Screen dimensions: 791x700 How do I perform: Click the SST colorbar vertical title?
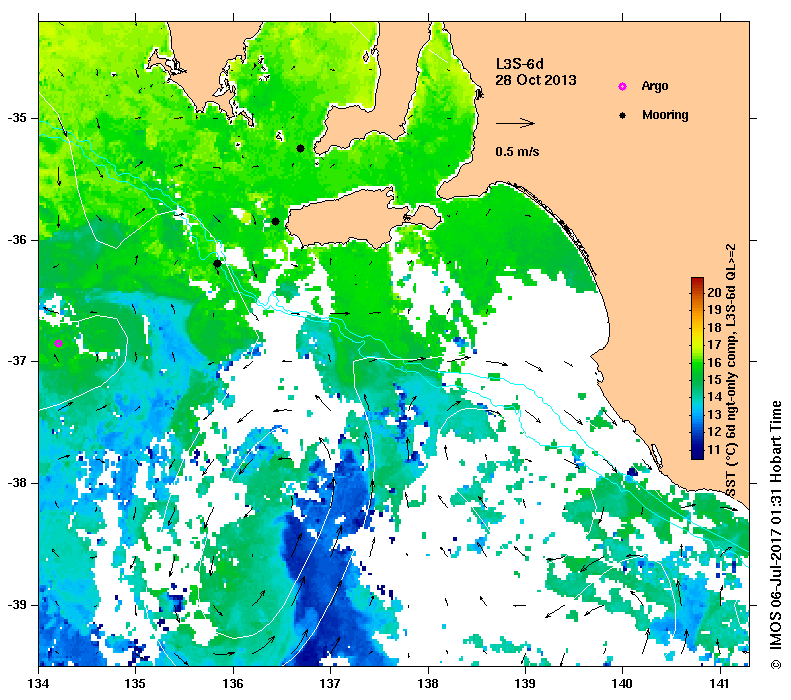tap(731, 370)
